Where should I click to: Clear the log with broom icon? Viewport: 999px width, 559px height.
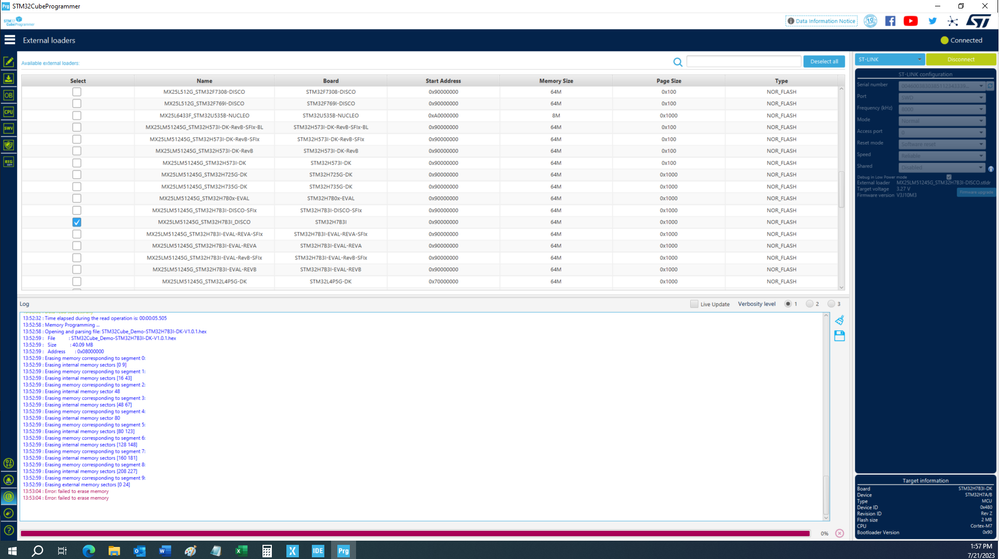pos(839,320)
